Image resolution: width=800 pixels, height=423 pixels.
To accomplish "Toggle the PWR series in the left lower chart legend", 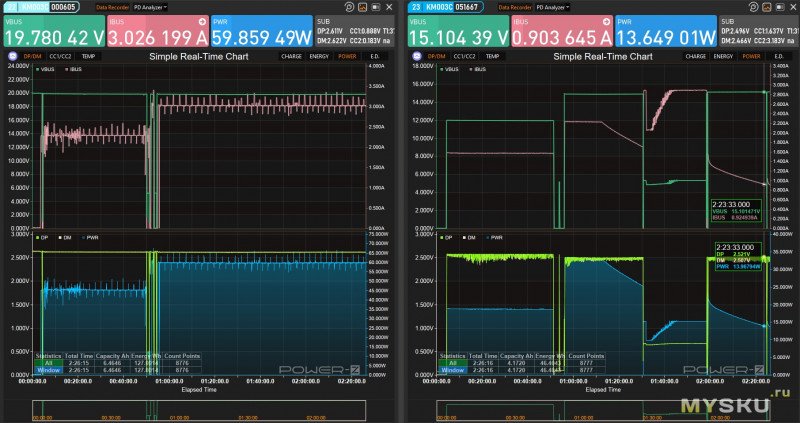I will 93,238.
